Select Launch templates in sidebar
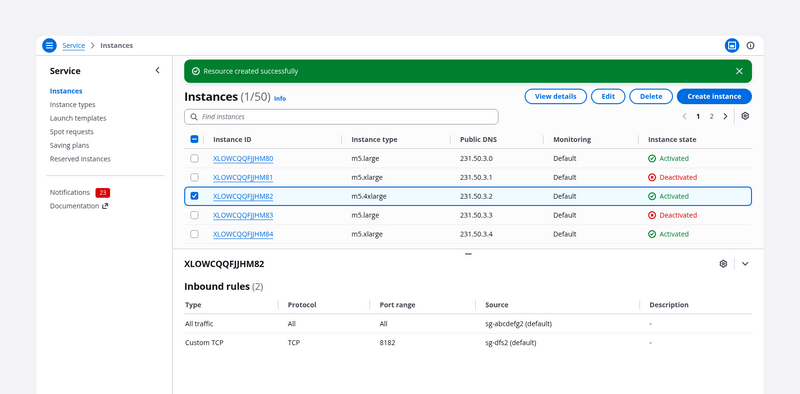This screenshot has width=800, height=394. point(78,118)
